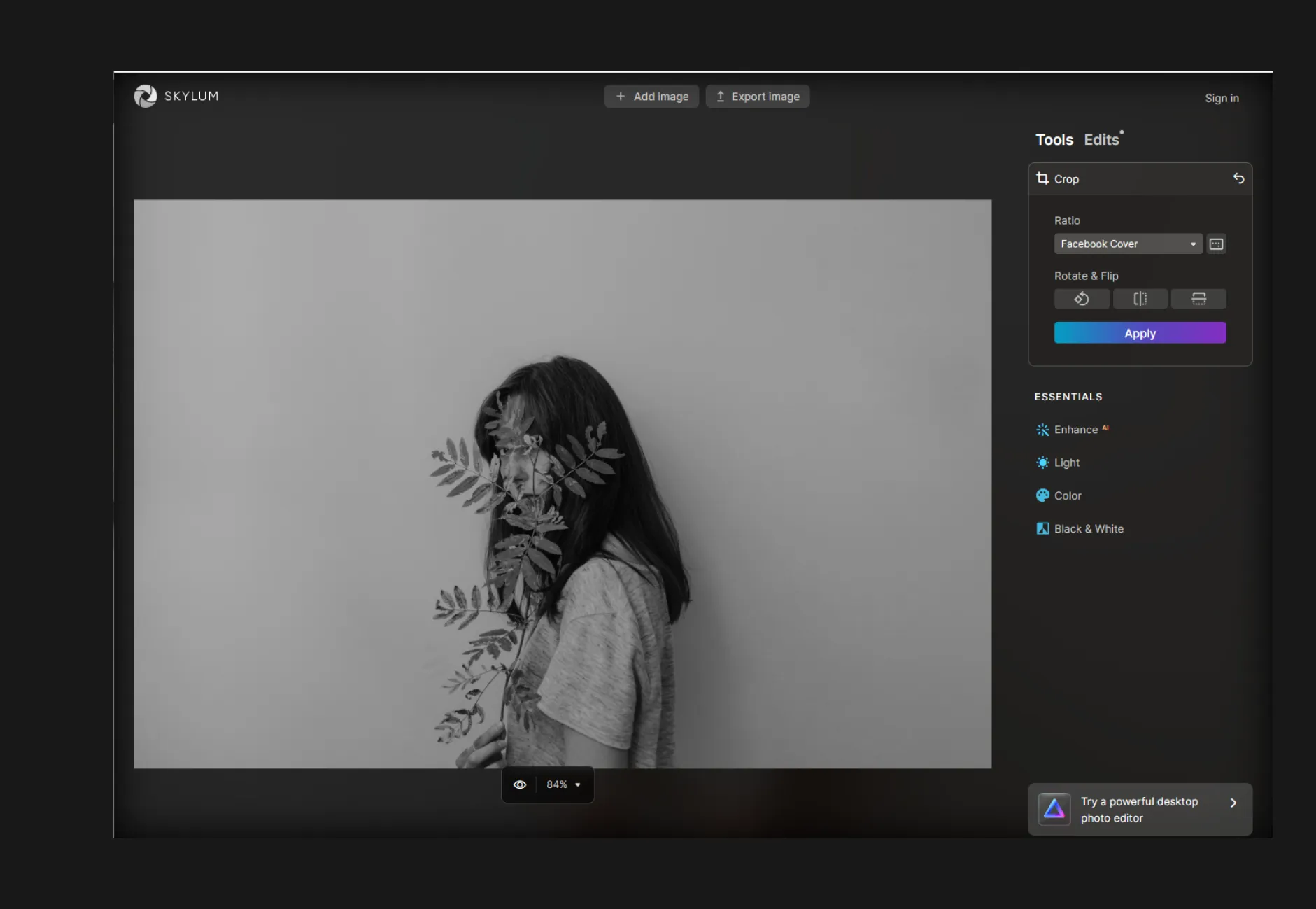Screen dimensions: 1316x909
Task: Click the Crop tool icon
Action: tap(1042, 178)
